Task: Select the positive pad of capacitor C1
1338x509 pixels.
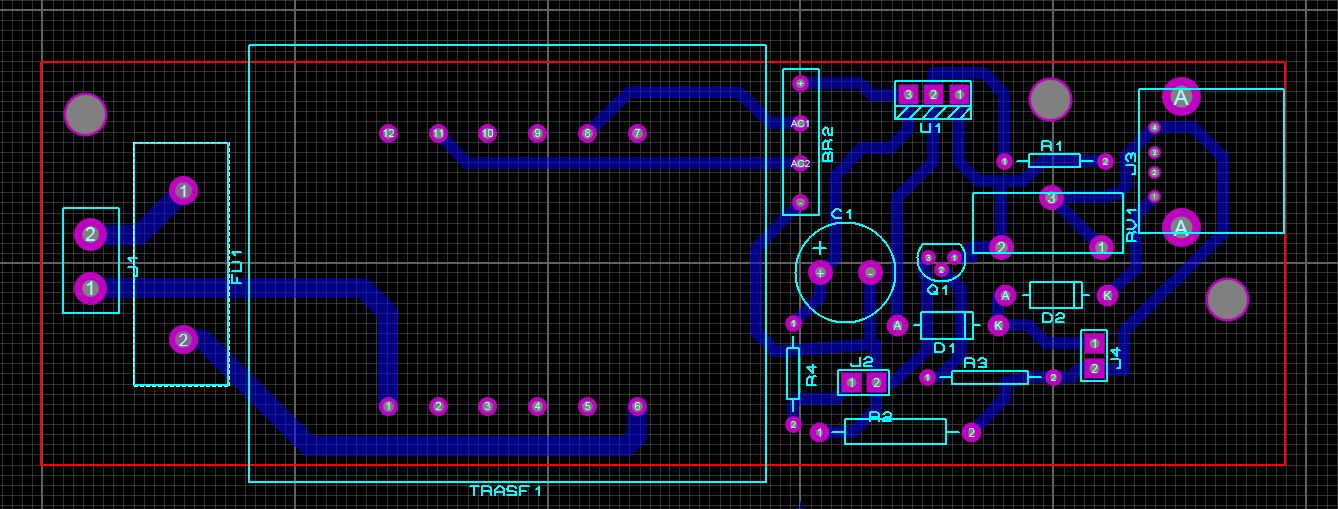Action: pyautogui.click(x=820, y=272)
